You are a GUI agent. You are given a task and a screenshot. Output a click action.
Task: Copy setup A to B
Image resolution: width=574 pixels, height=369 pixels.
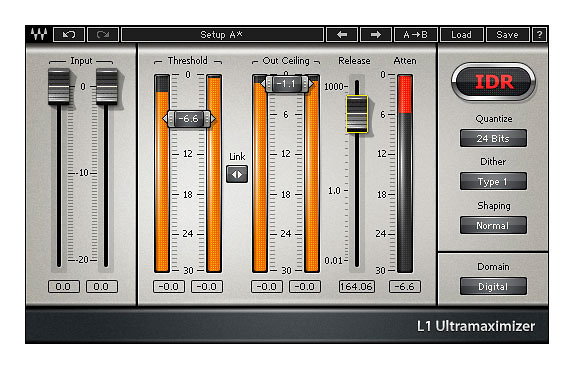pyautogui.click(x=415, y=35)
